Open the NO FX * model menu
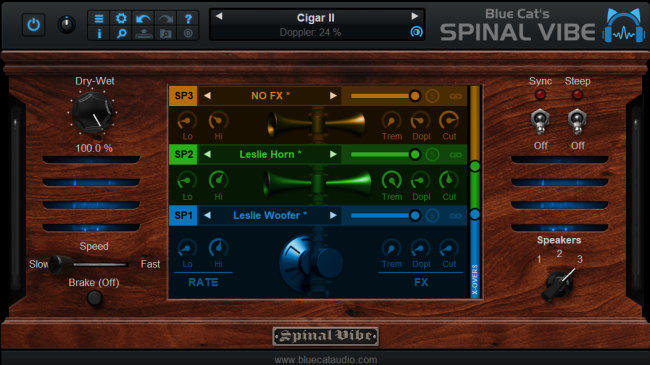The width and height of the screenshot is (650, 365). tap(270, 96)
